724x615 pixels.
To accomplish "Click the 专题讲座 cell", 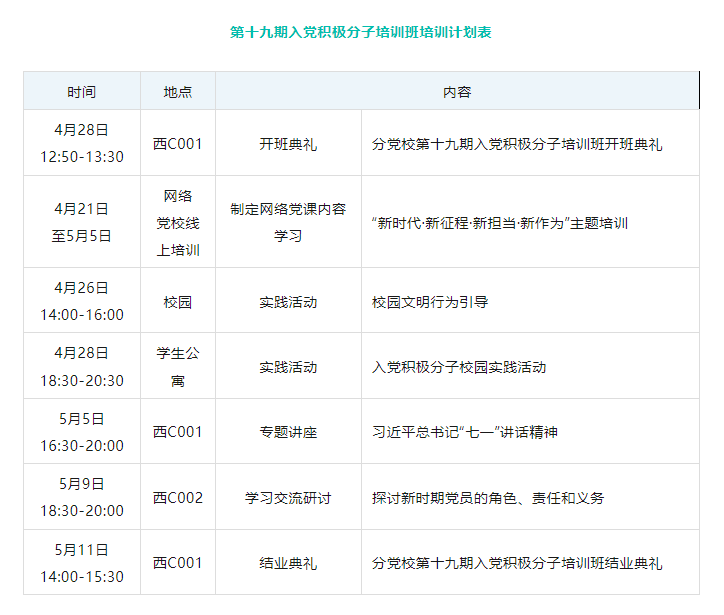I will pos(288,432).
